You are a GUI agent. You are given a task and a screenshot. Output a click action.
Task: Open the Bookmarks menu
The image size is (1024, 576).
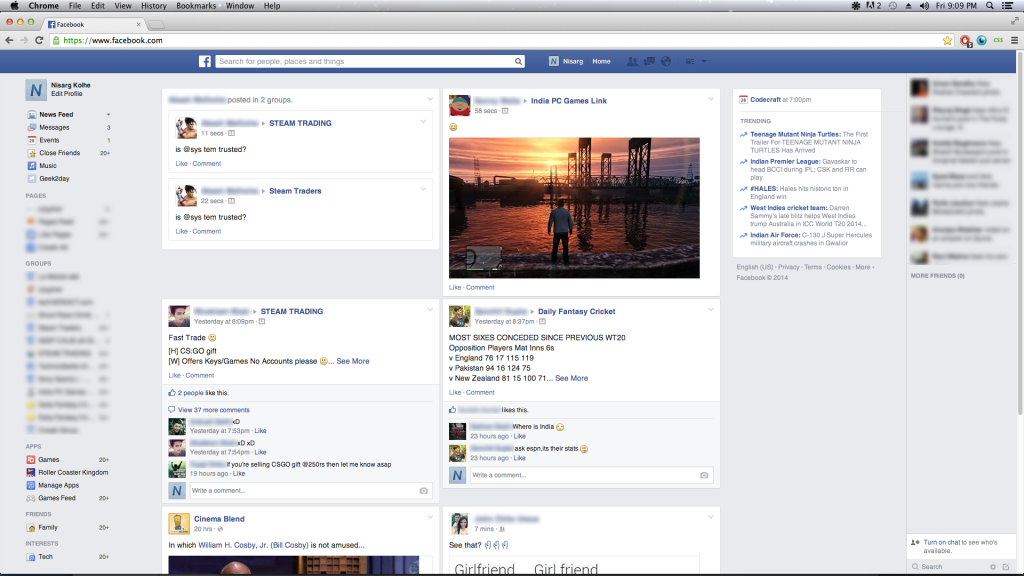click(196, 6)
